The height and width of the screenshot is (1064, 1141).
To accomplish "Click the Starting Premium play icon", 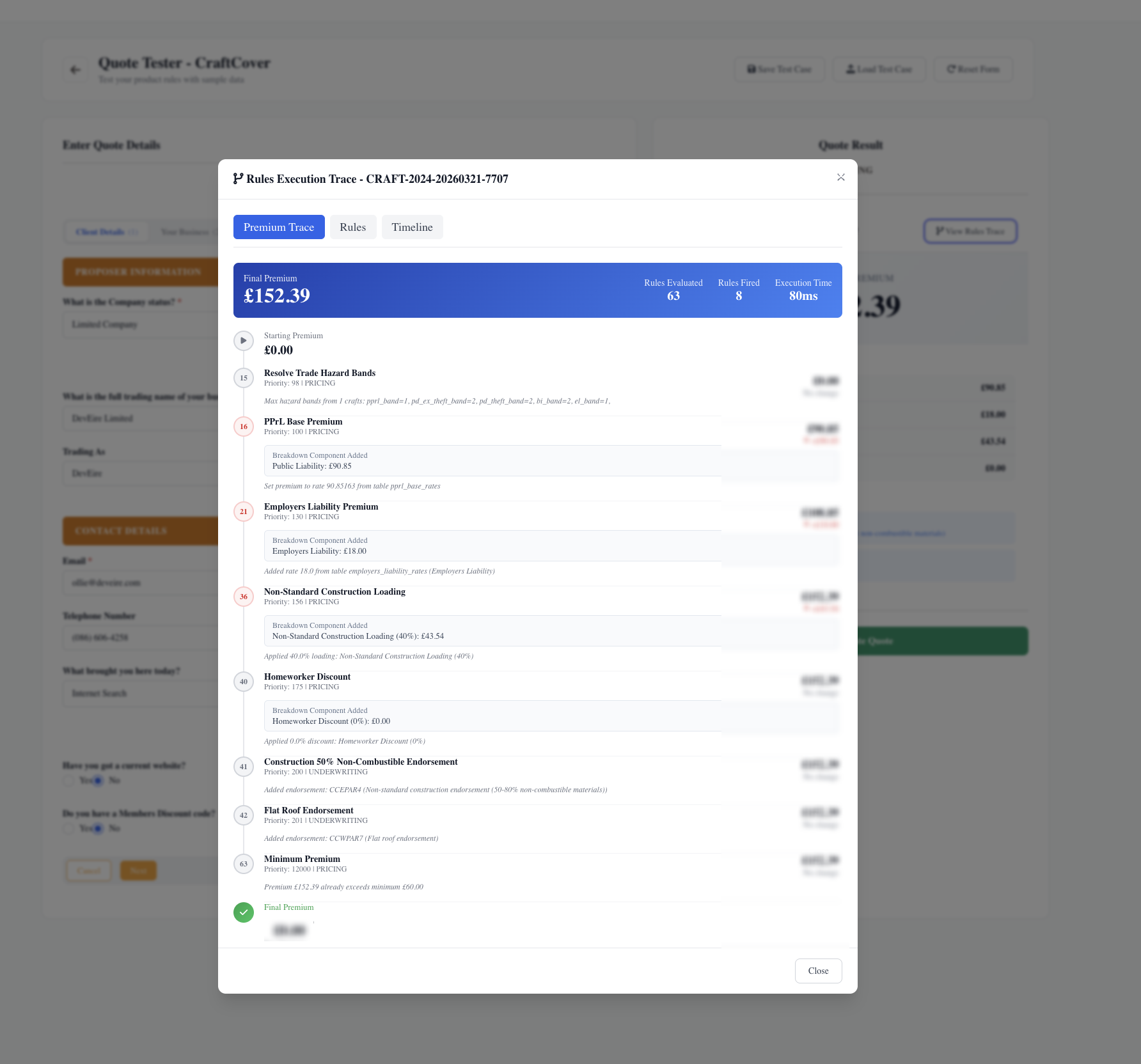I will 244,341.
